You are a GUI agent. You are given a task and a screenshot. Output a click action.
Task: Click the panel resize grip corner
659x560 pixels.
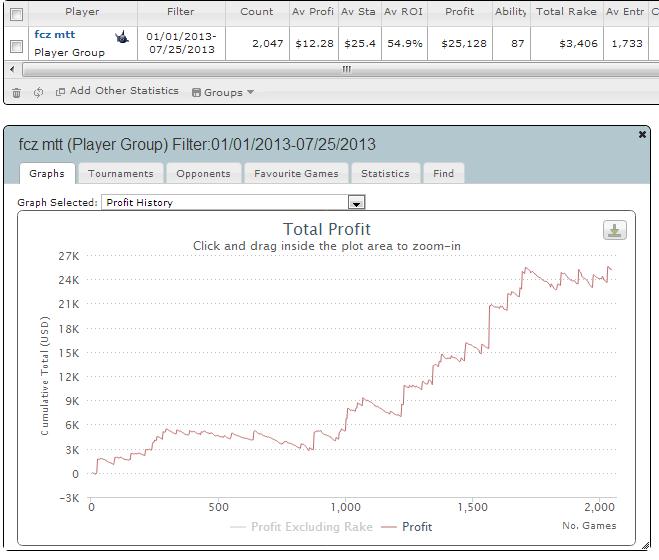click(x=646, y=546)
